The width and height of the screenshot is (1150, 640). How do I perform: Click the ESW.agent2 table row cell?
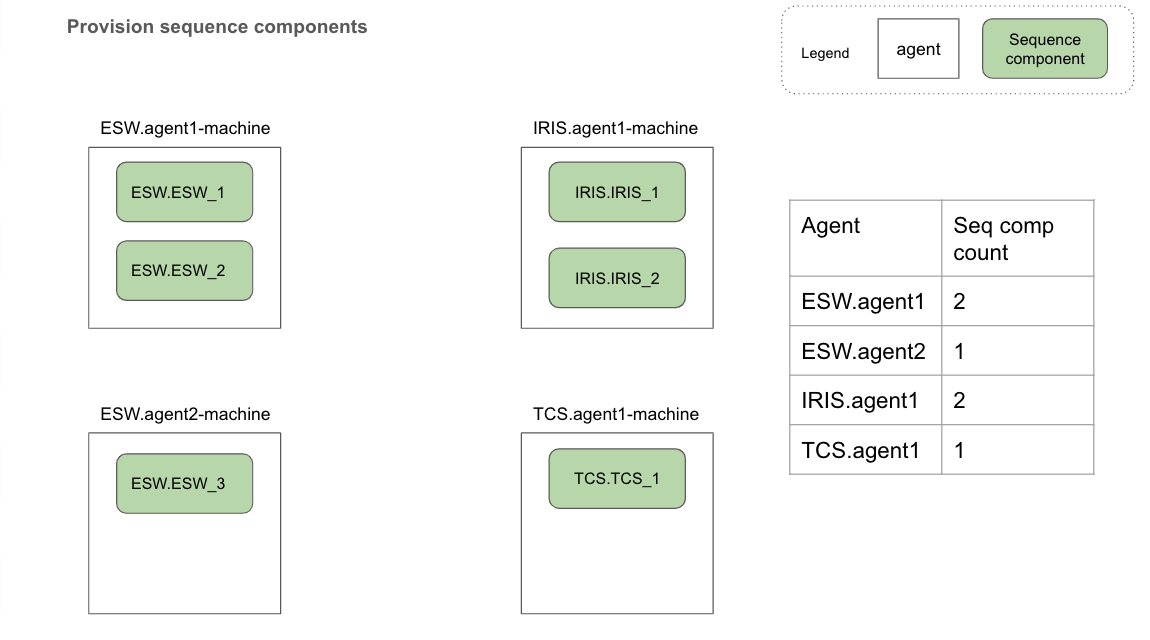865,351
